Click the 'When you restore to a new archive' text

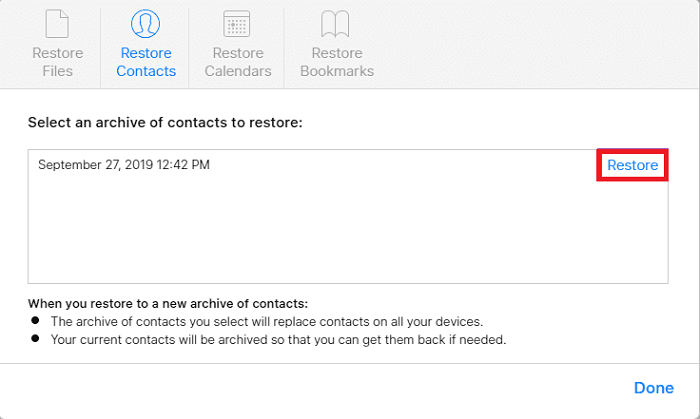click(168, 303)
